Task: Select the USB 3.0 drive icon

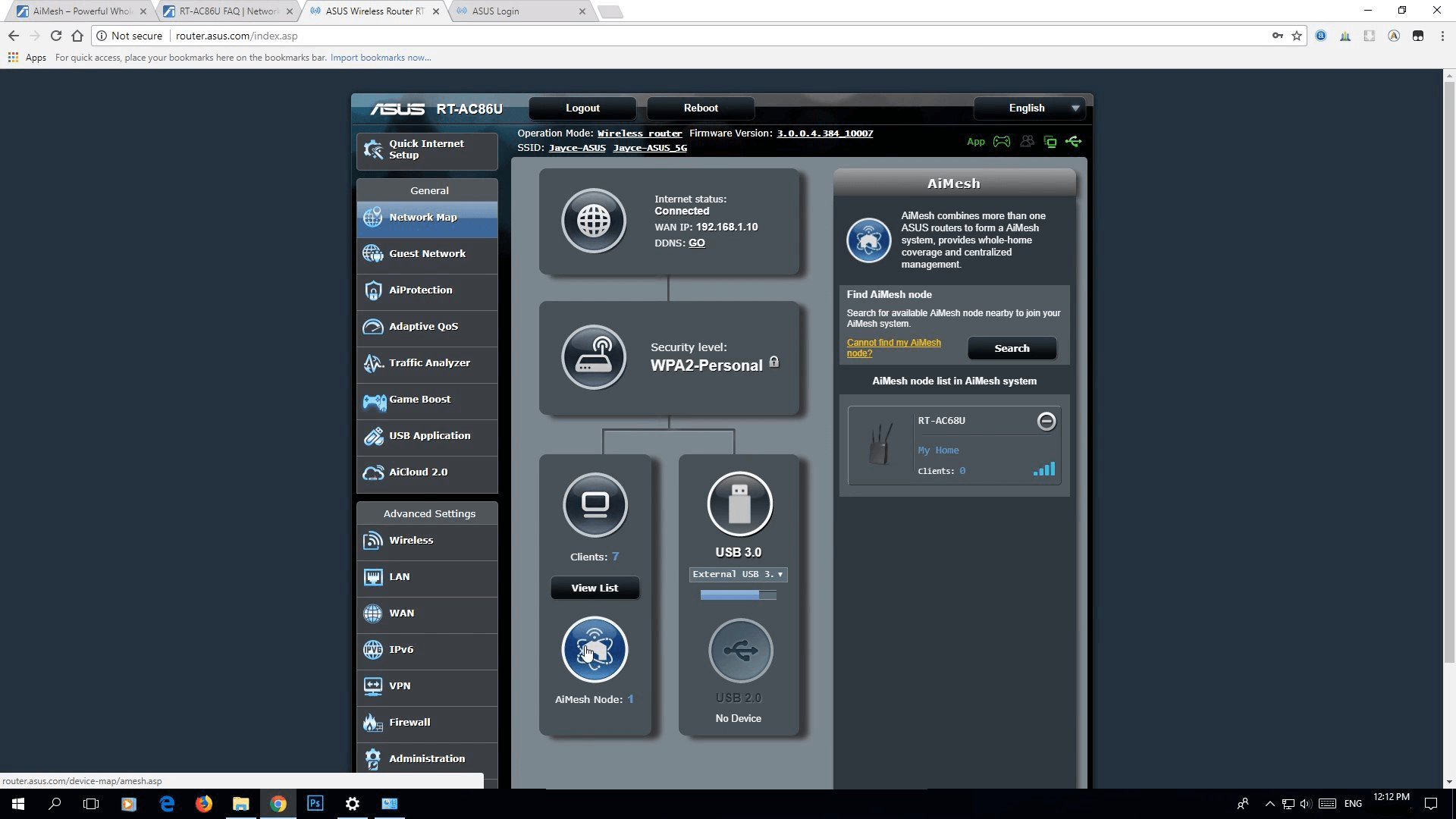Action: coord(740,504)
